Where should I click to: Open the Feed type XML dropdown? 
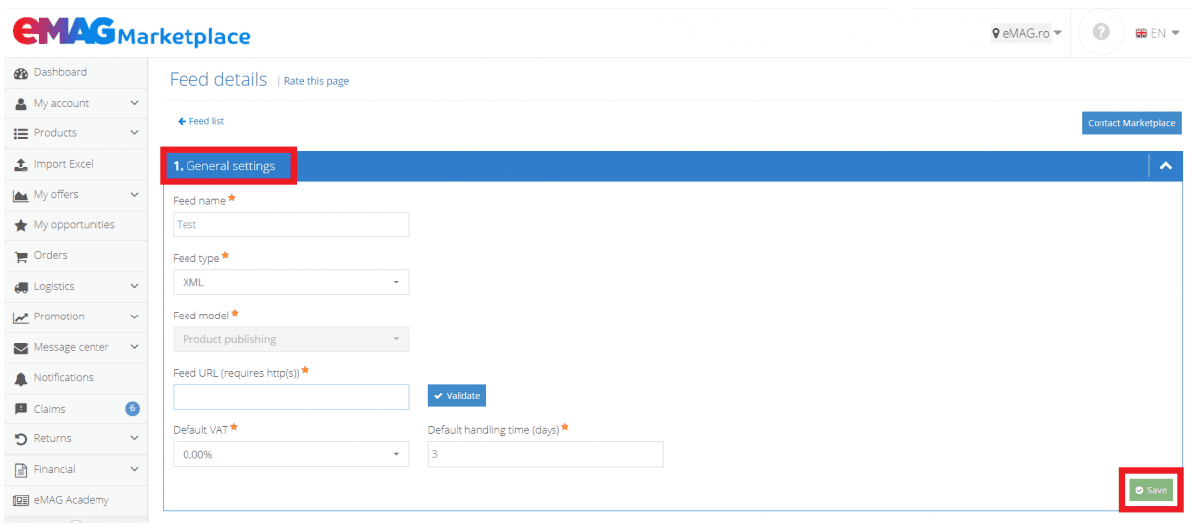pyautogui.click(x=291, y=282)
